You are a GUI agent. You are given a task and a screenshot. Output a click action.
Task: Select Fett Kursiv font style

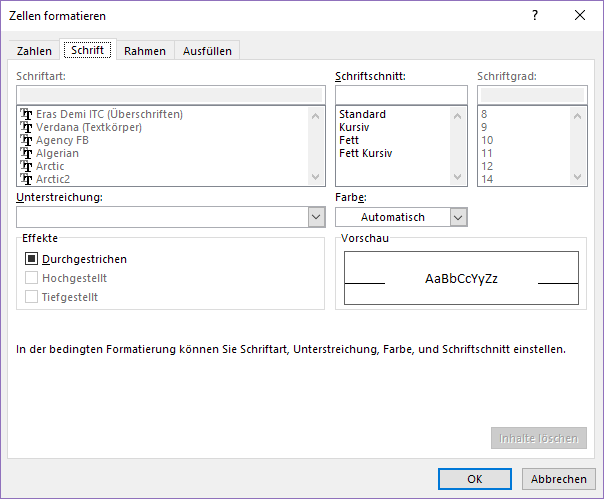coord(366,153)
